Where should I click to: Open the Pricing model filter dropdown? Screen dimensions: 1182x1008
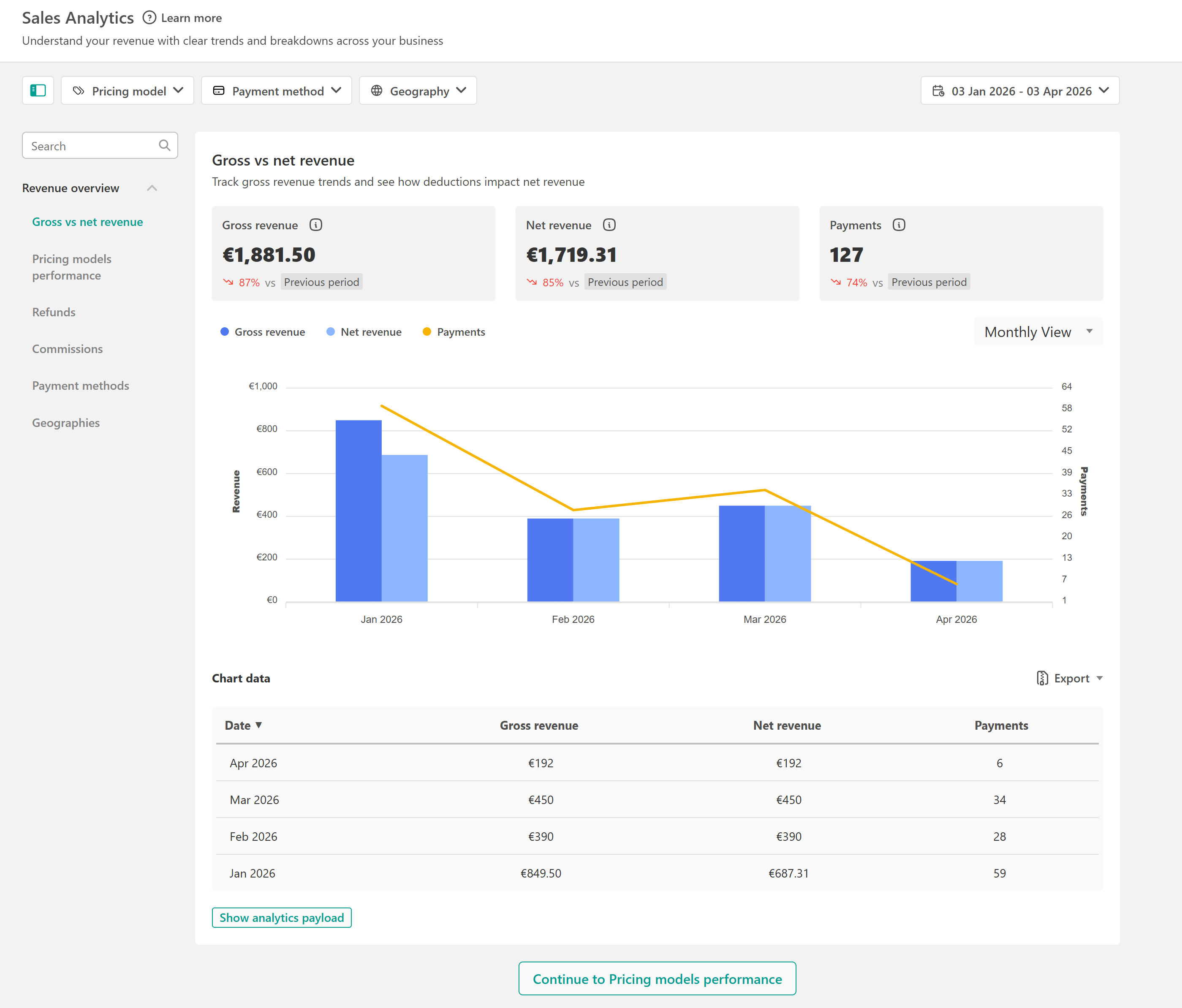point(127,91)
